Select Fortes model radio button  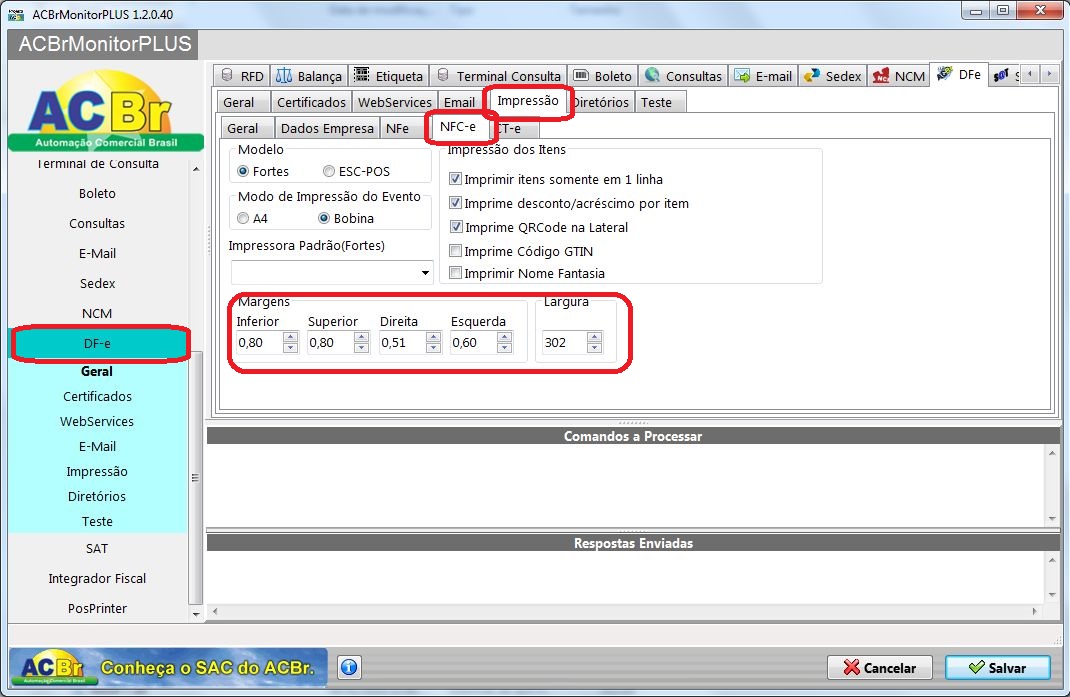242,171
